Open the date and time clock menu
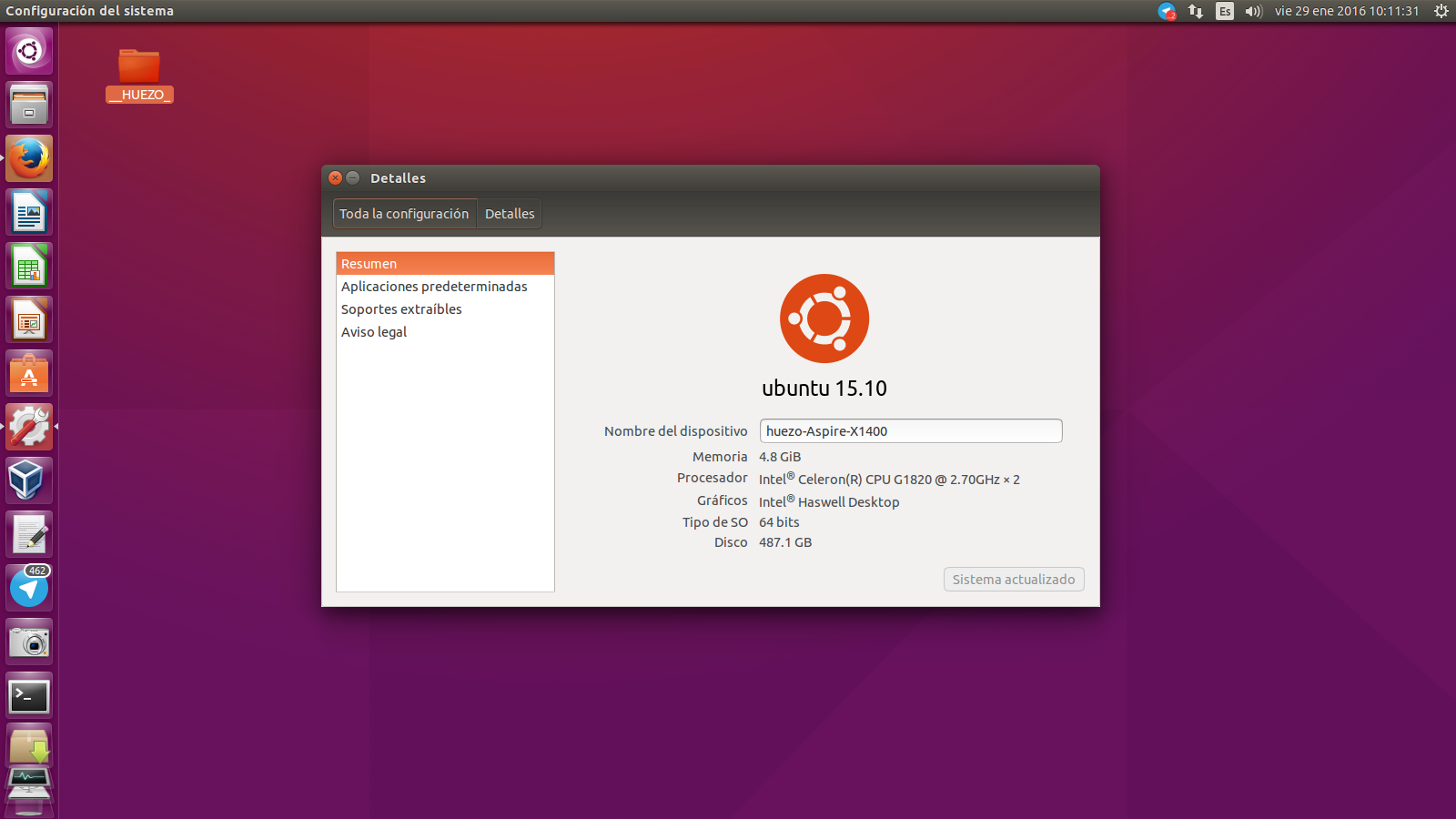This screenshot has width=1456, height=819. tap(1347, 11)
